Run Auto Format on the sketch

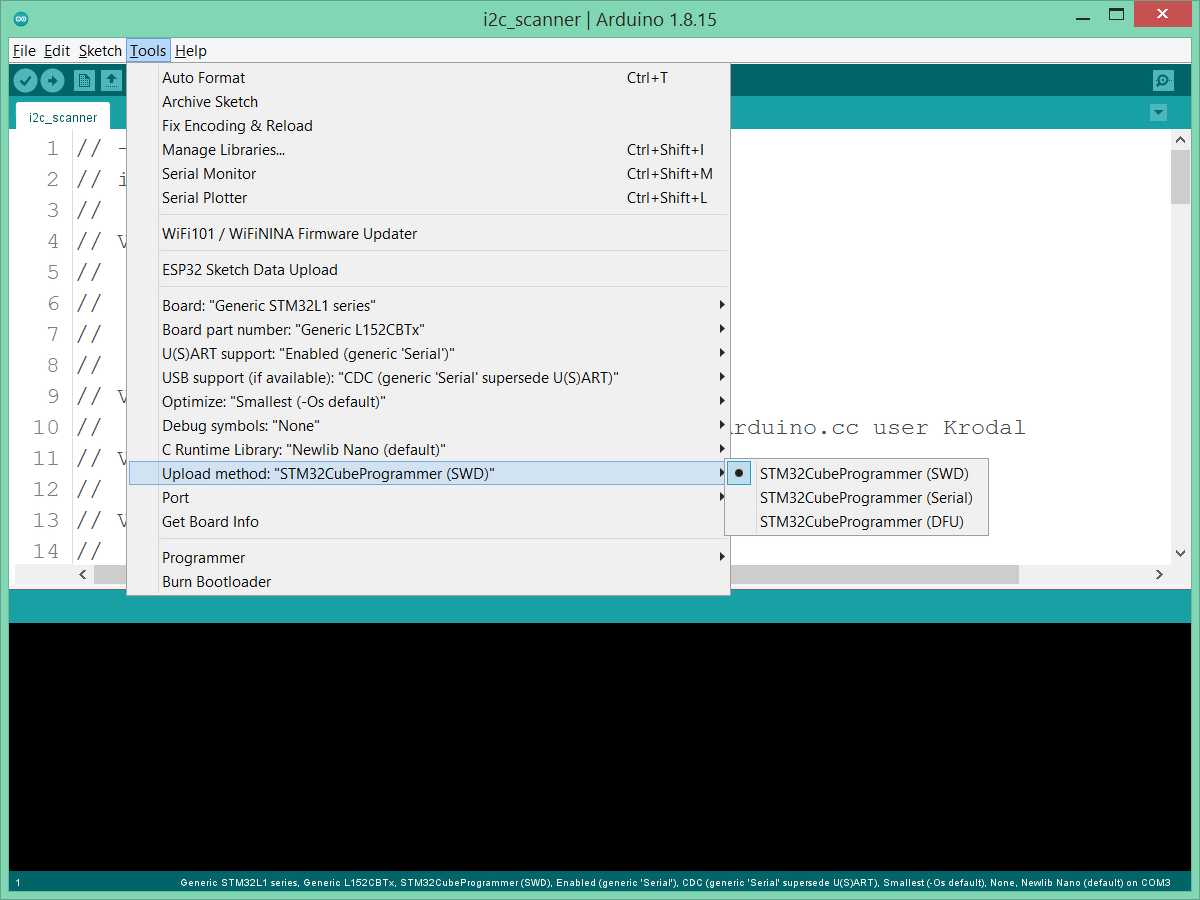(429, 78)
